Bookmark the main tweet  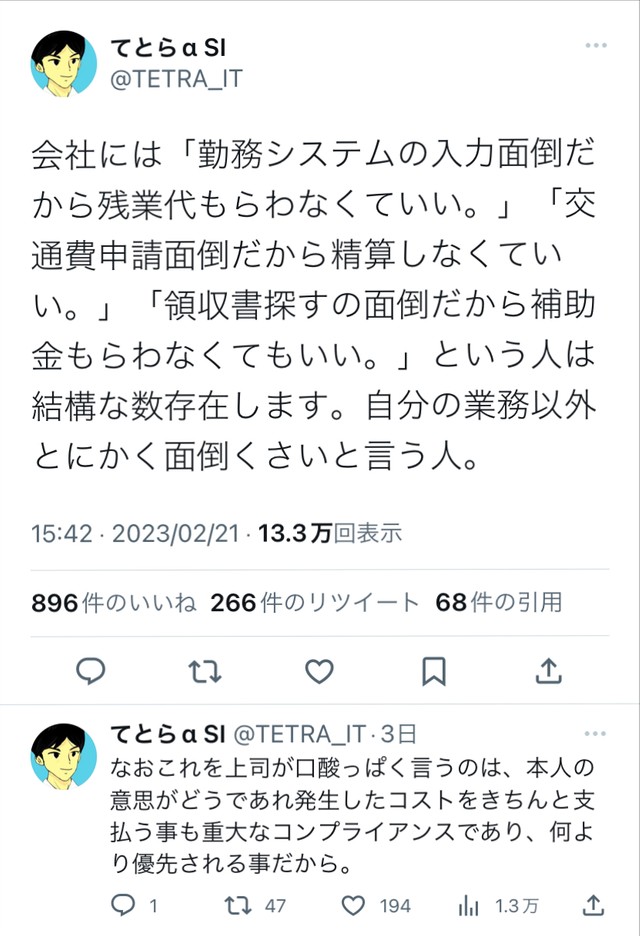433,672
